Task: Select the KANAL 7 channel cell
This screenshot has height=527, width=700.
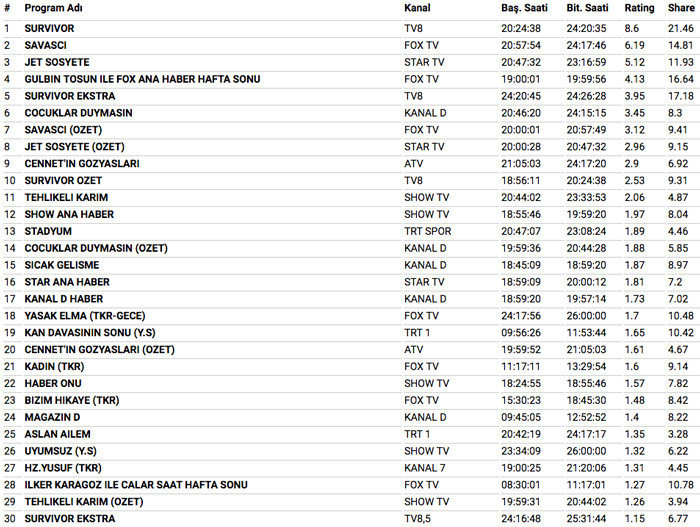Action: (425, 468)
